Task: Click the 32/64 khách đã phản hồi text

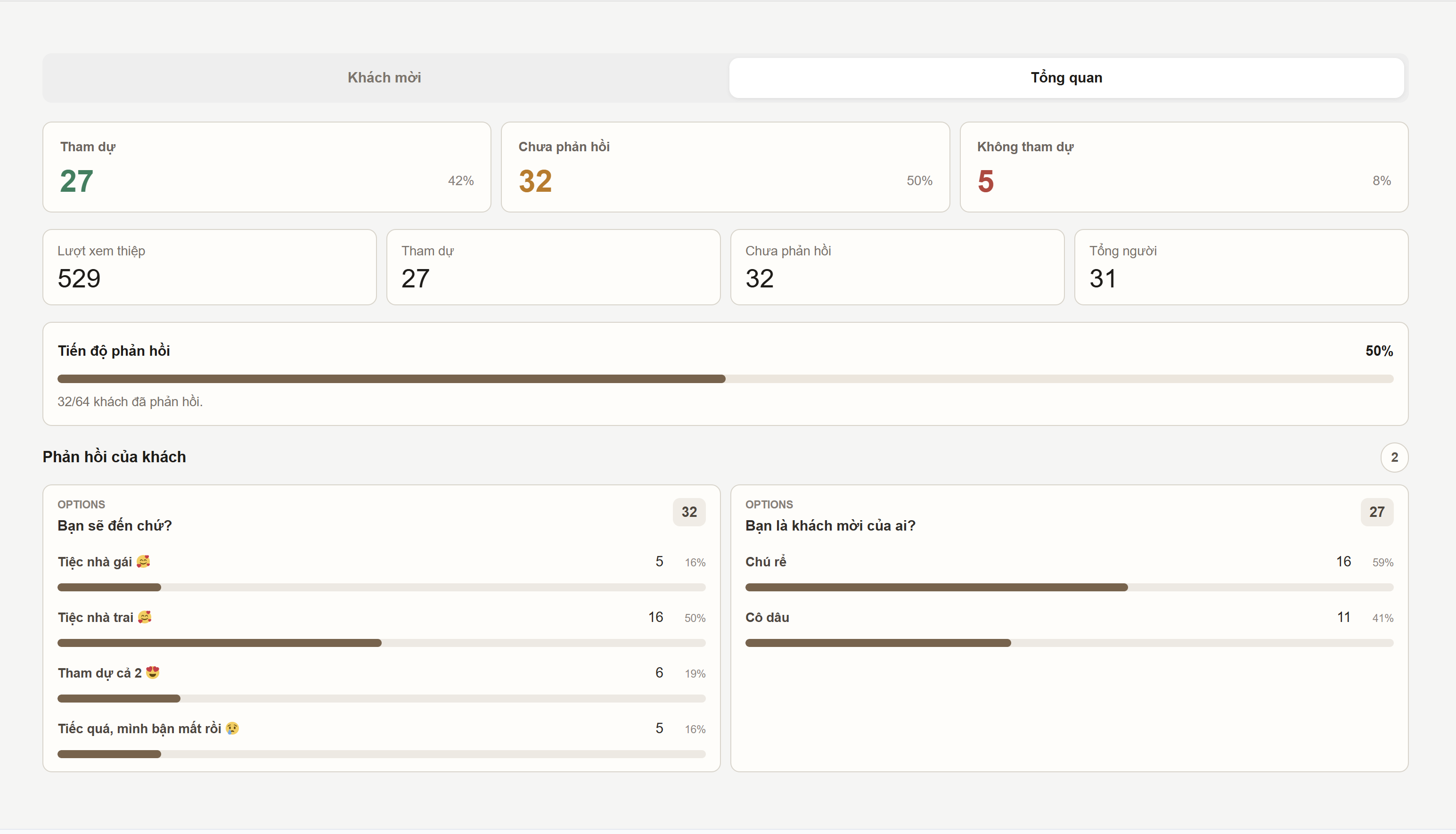Action: click(x=130, y=401)
